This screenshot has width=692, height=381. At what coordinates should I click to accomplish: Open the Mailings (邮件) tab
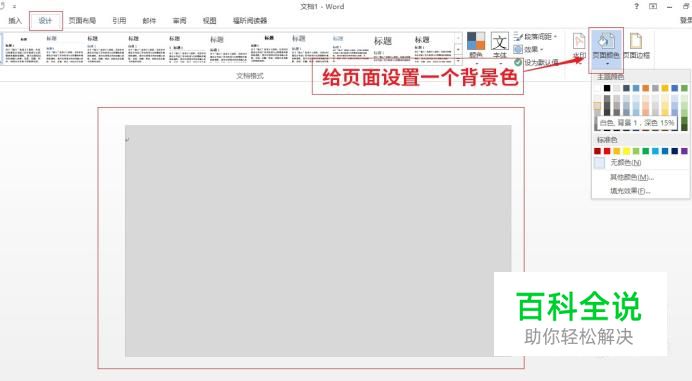tap(149, 21)
